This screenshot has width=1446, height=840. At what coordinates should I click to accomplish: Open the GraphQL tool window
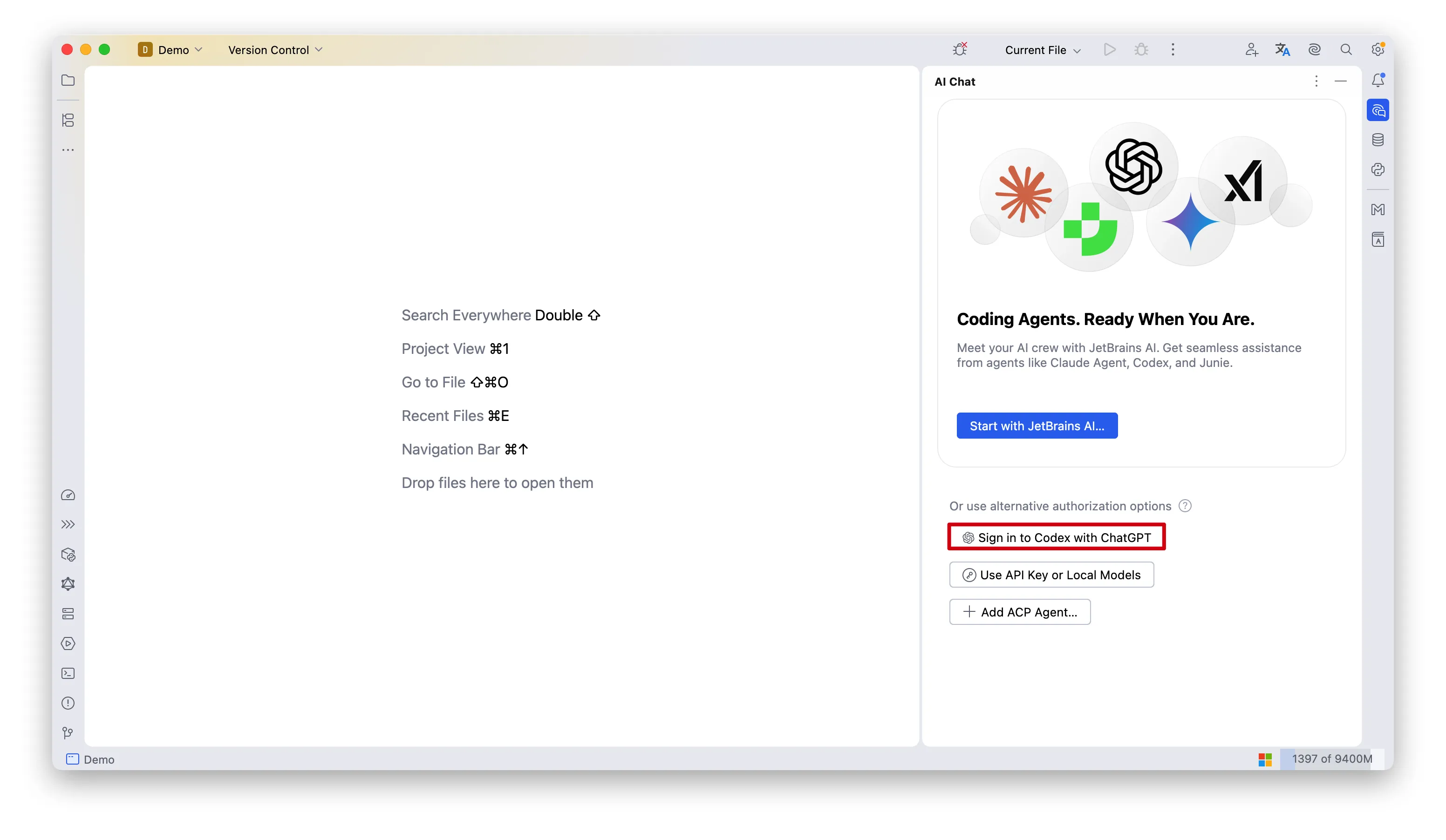[x=68, y=584]
